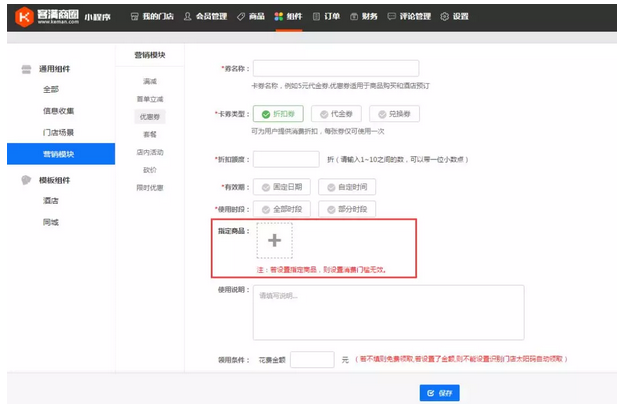
Task: Open the 限时优惠 marketing module
Action: tap(150, 188)
